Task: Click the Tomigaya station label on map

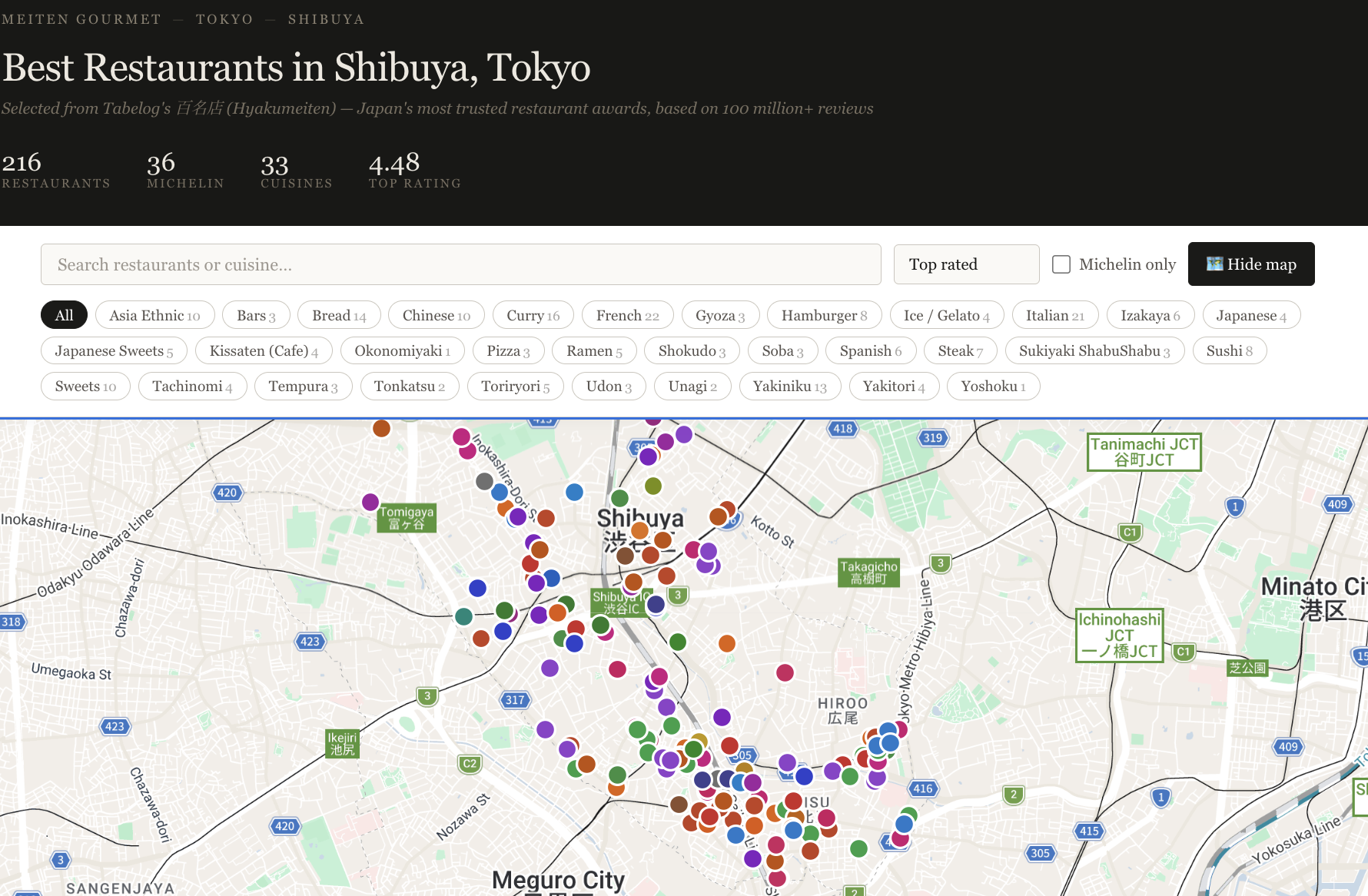Action: coord(407,518)
